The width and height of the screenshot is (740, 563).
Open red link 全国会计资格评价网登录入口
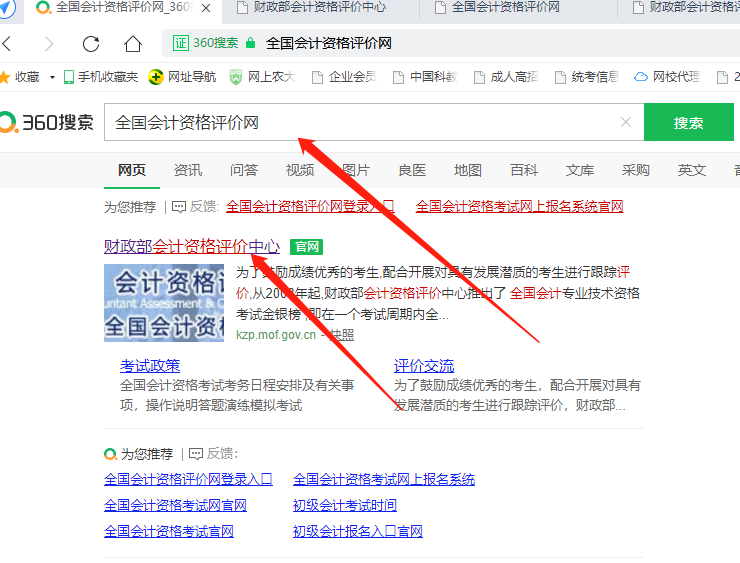click(x=310, y=206)
